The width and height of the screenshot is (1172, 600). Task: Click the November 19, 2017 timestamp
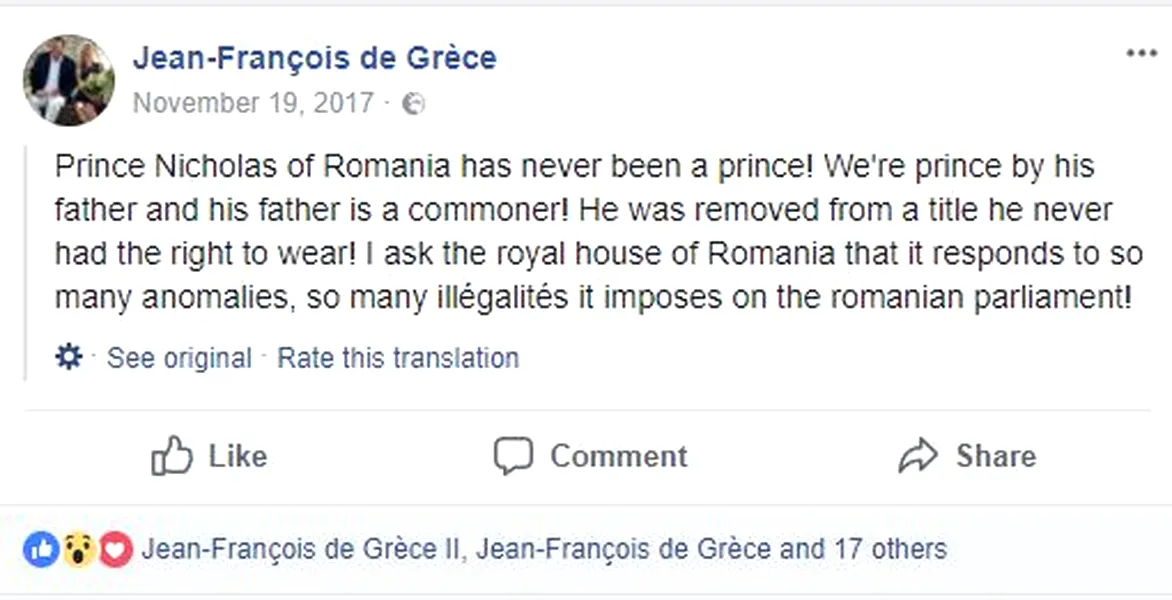point(253,103)
